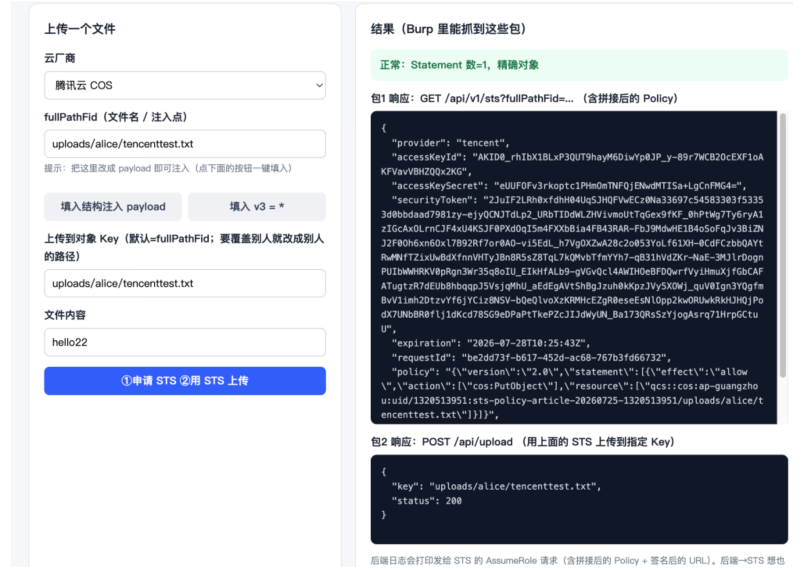
Task: Click the 包1 响应 GET /api/v1/sts label
Action: point(524,98)
